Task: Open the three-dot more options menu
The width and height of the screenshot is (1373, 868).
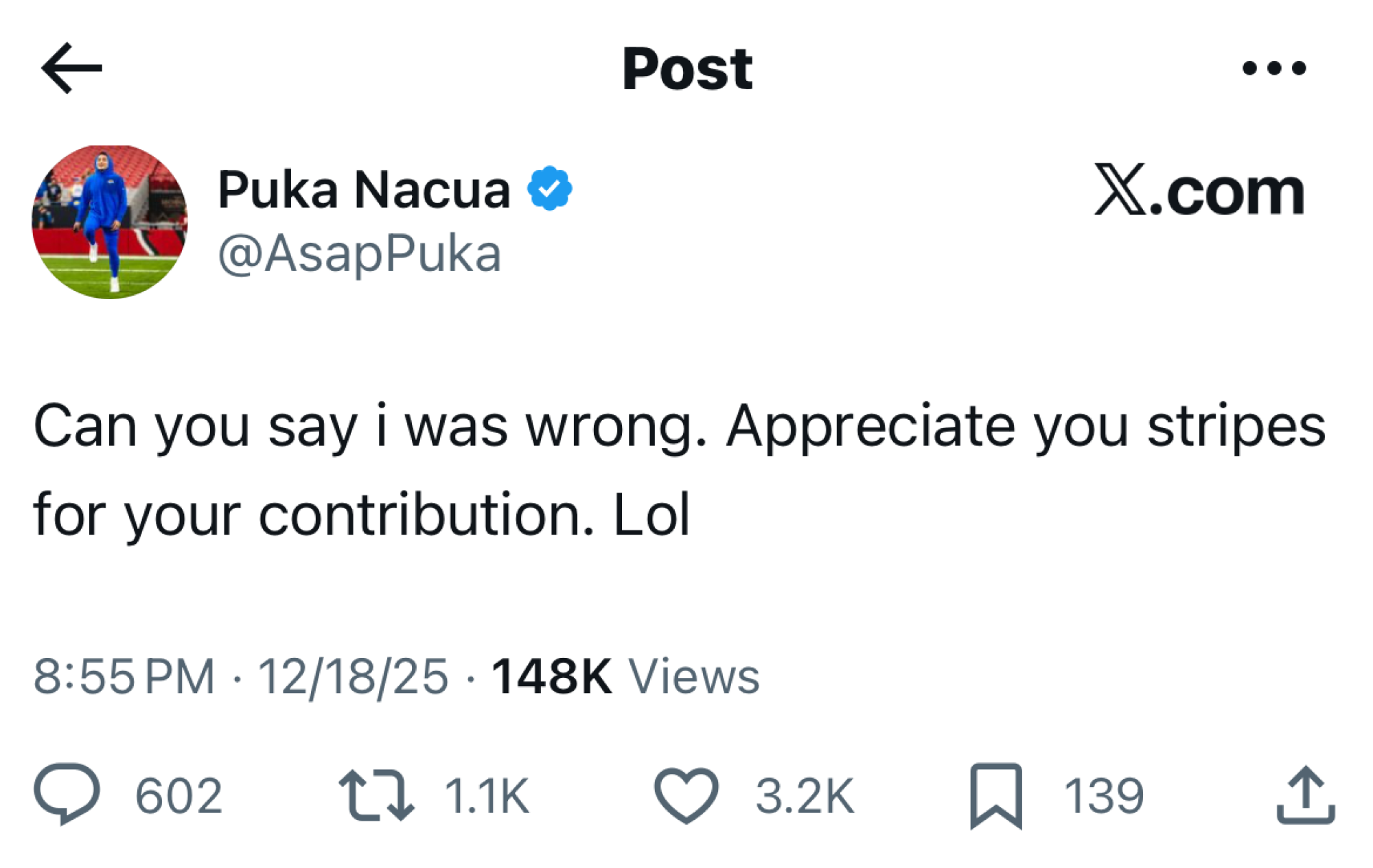Action: [x=1273, y=68]
